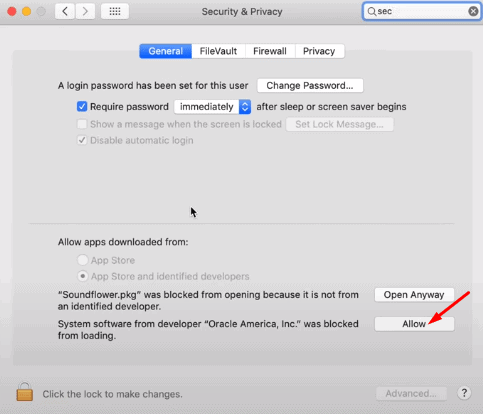
Task: Click the lock to make changes
Action: click(x=25, y=392)
